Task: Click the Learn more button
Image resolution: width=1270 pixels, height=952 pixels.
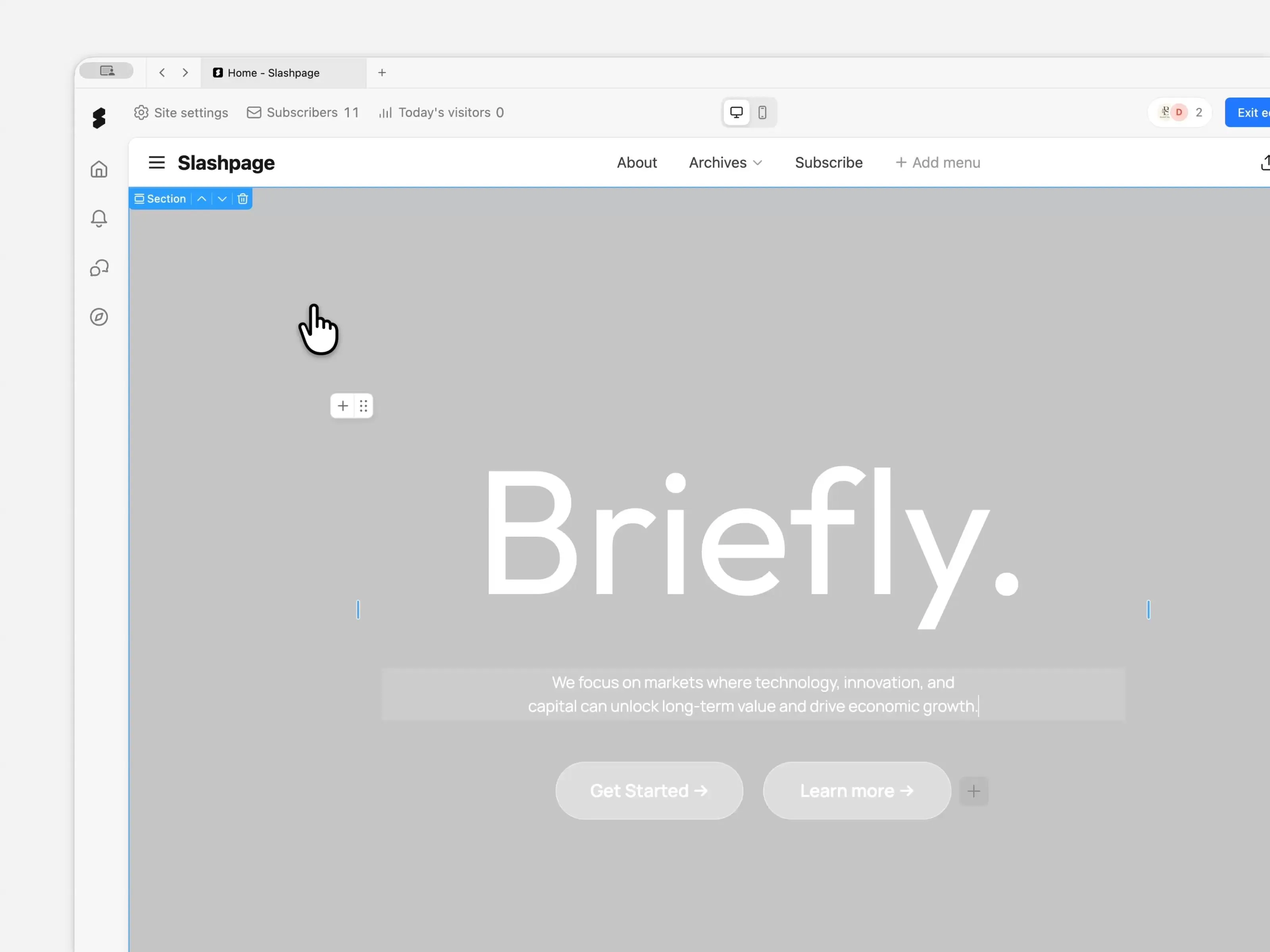Action: click(x=857, y=791)
